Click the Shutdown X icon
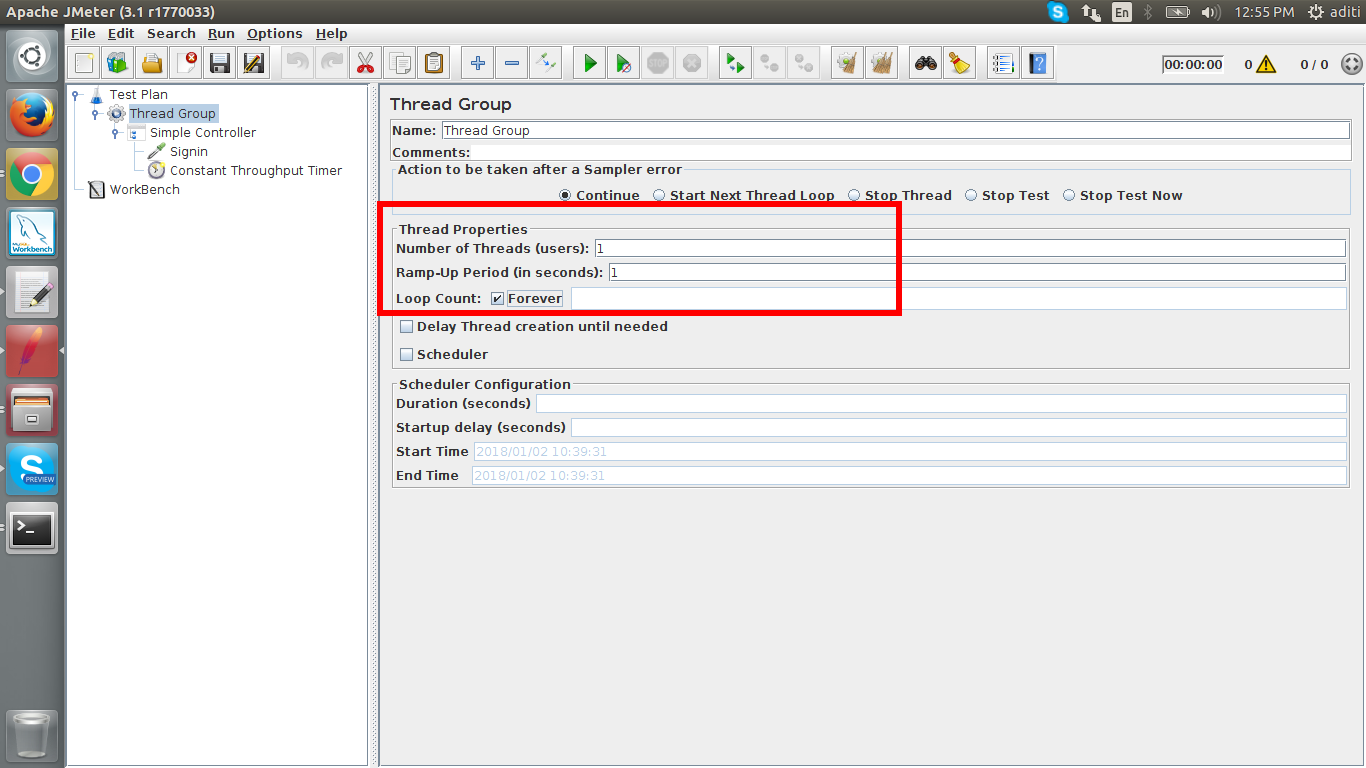The height and width of the screenshot is (768, 1366). [x=691, y=64]
